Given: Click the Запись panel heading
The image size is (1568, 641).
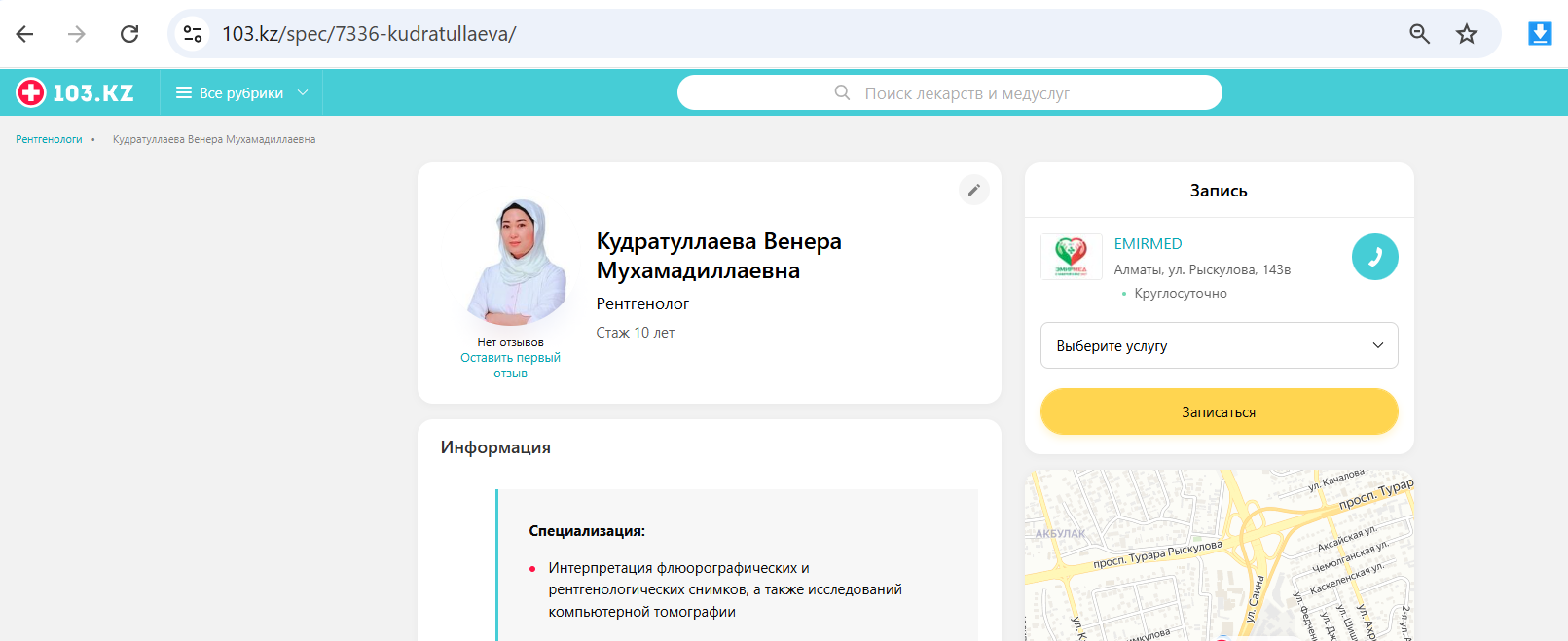Looking at the screenshot, I should click(x=1219, y=191).
